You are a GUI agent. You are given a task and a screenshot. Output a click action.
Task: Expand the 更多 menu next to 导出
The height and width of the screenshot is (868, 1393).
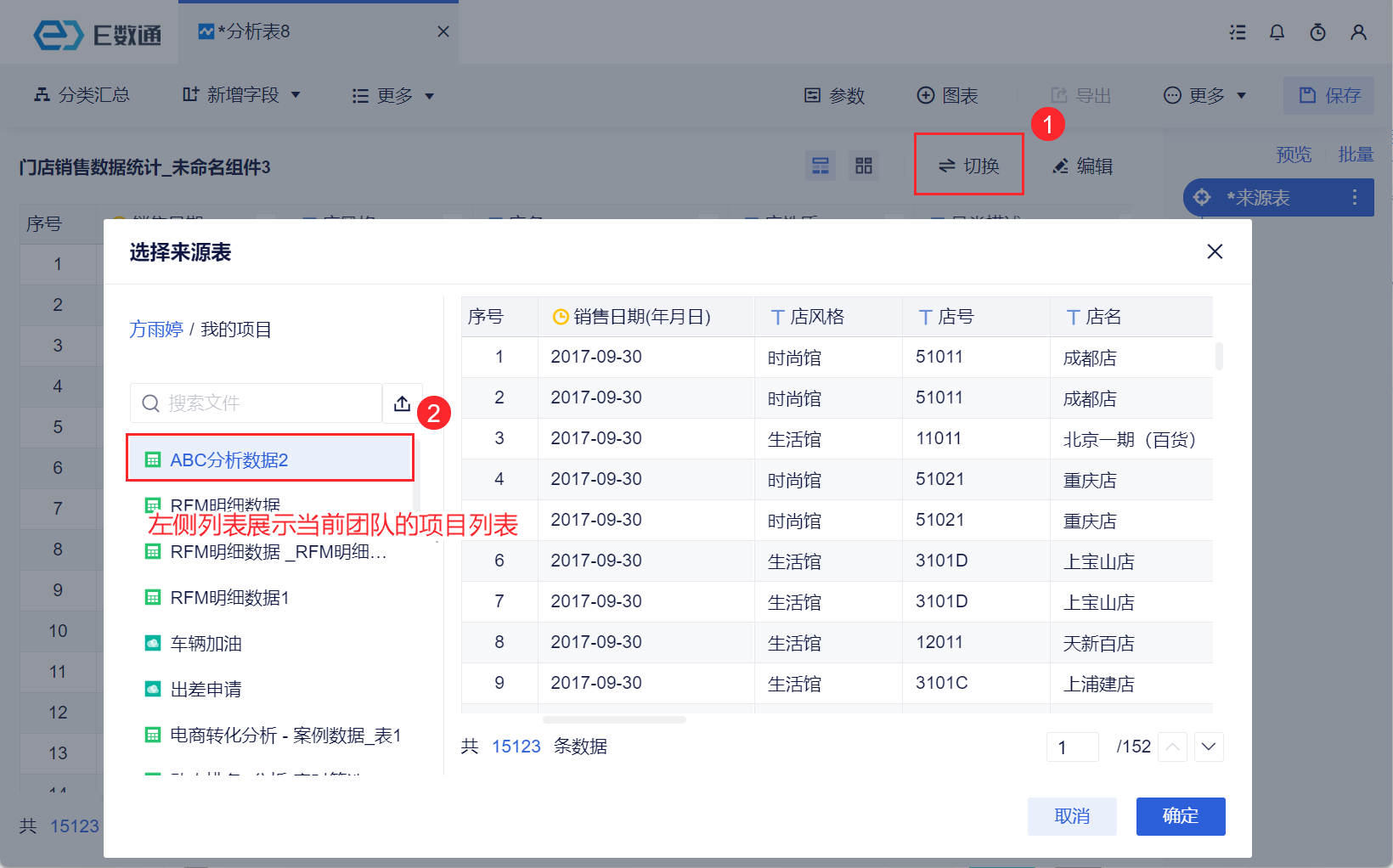coord(1204,96)
